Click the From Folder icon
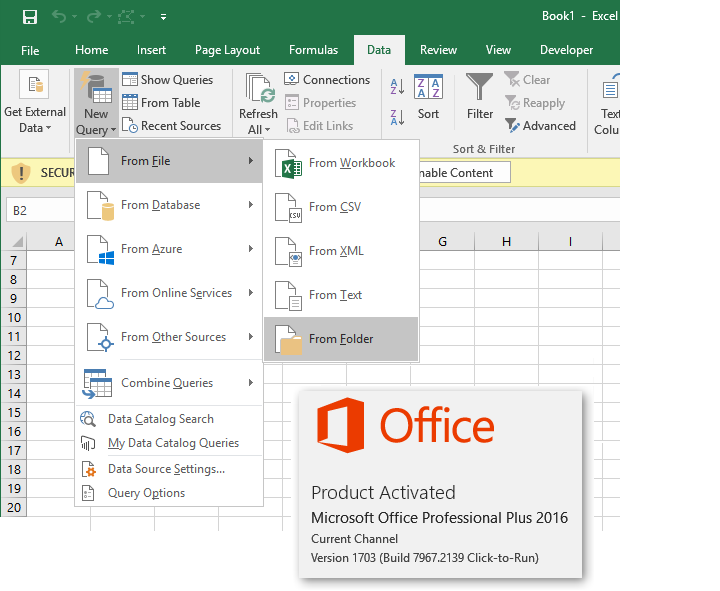The height and width of the screenshot is (591, 720). point(288,340)
